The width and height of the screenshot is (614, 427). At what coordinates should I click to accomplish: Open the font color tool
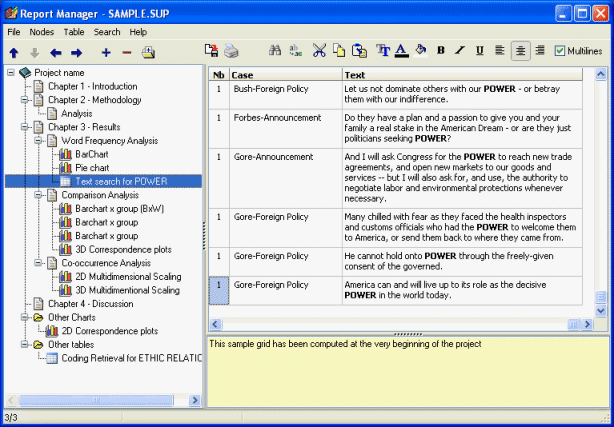[401, 51]
